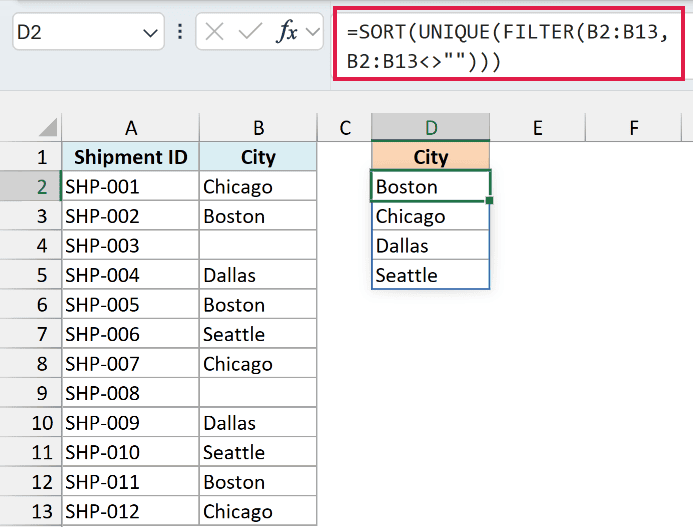Screen dimensions: 693x527
Task: Select row 1 header
Action: 30,157
